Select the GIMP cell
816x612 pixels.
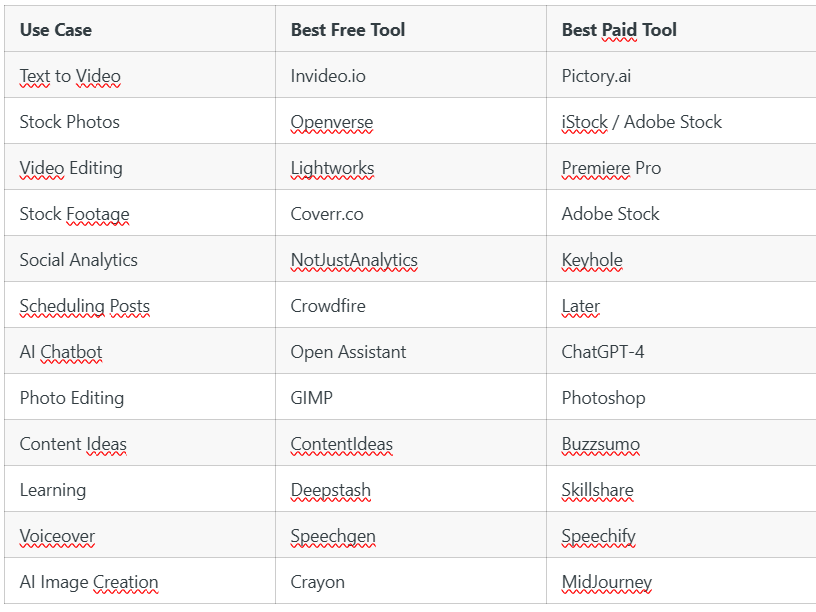[411, 397]
